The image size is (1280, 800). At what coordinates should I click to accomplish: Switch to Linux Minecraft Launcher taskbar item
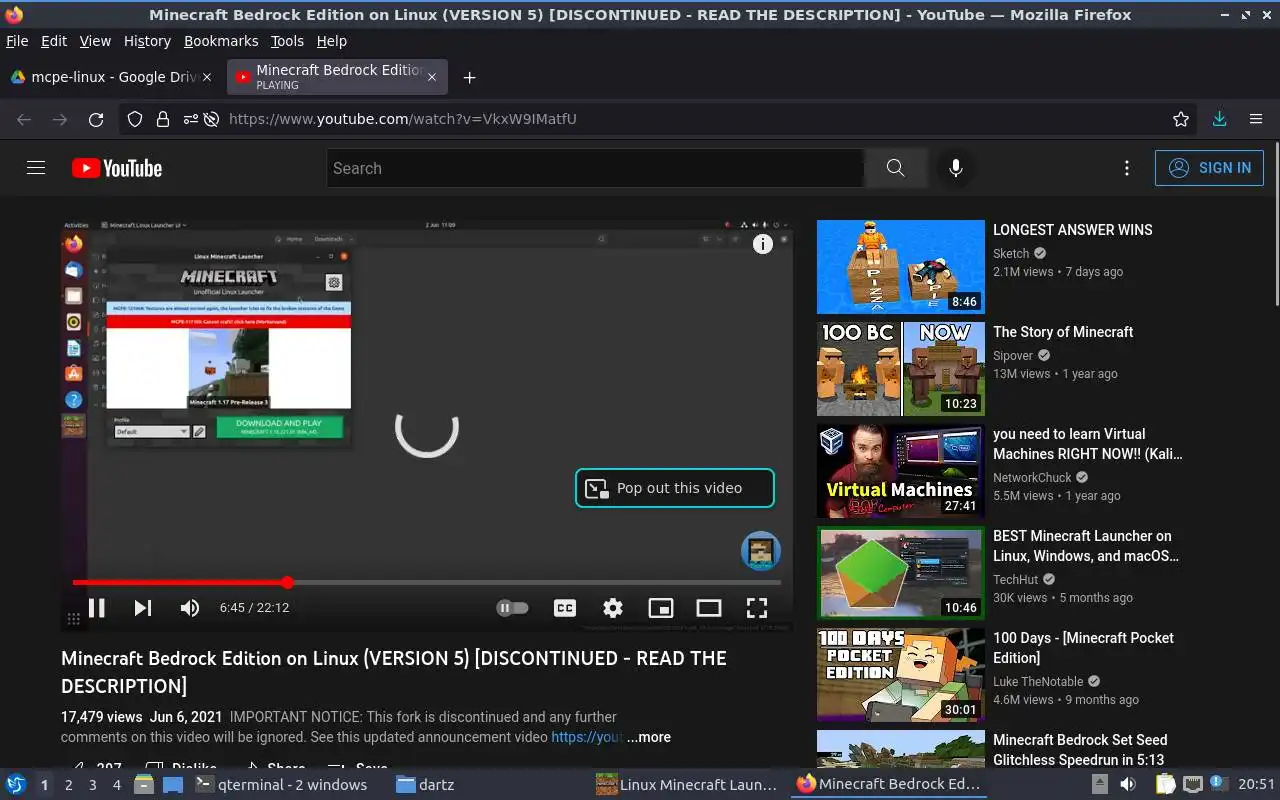click(x=688, y=785)
